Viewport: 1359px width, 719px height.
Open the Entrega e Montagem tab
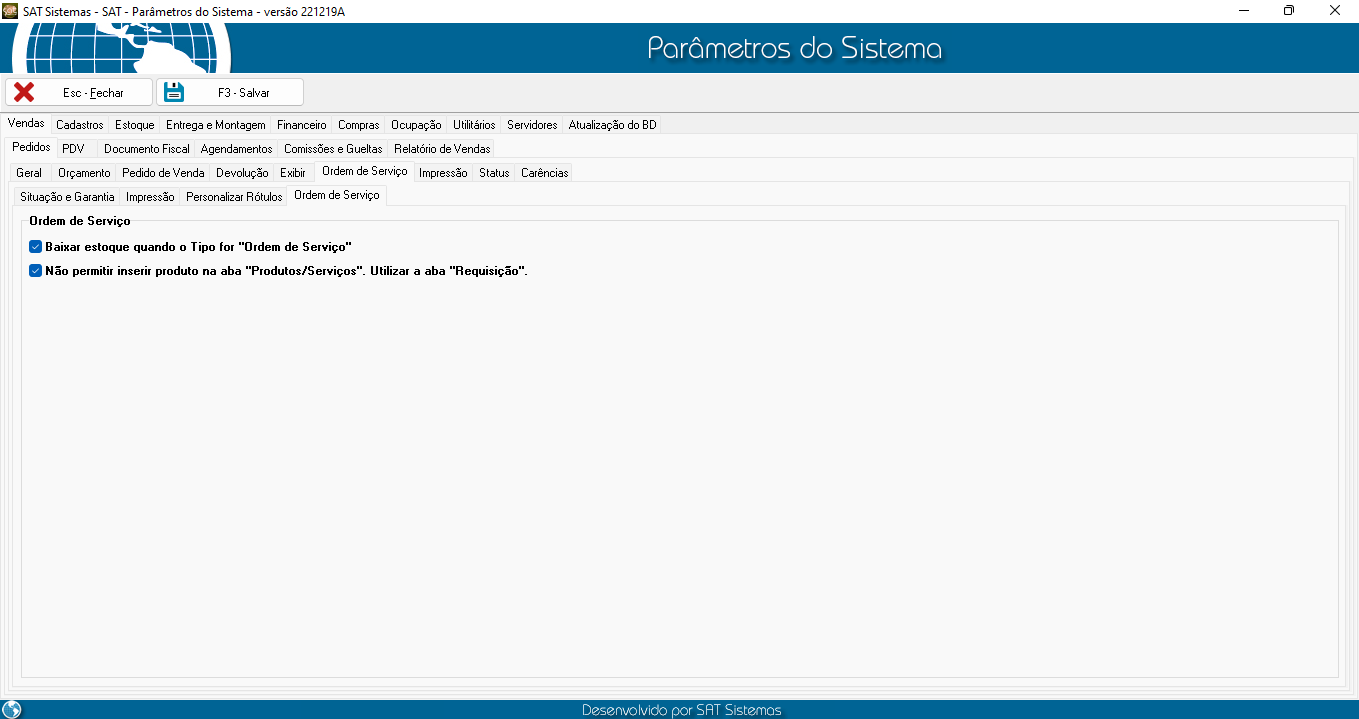(215, 125)
